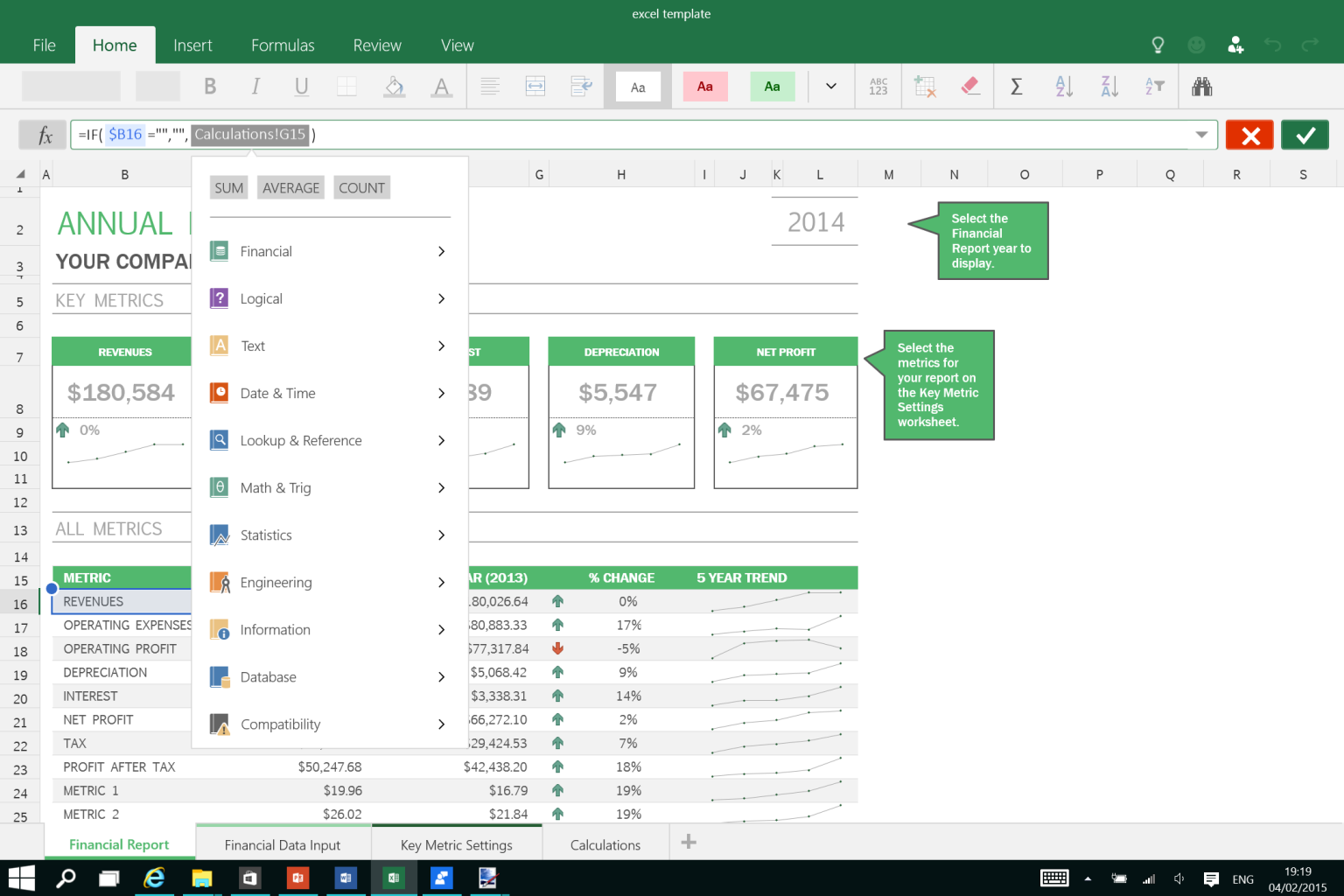Open Find with the binoculars icon

(1202, 86)
